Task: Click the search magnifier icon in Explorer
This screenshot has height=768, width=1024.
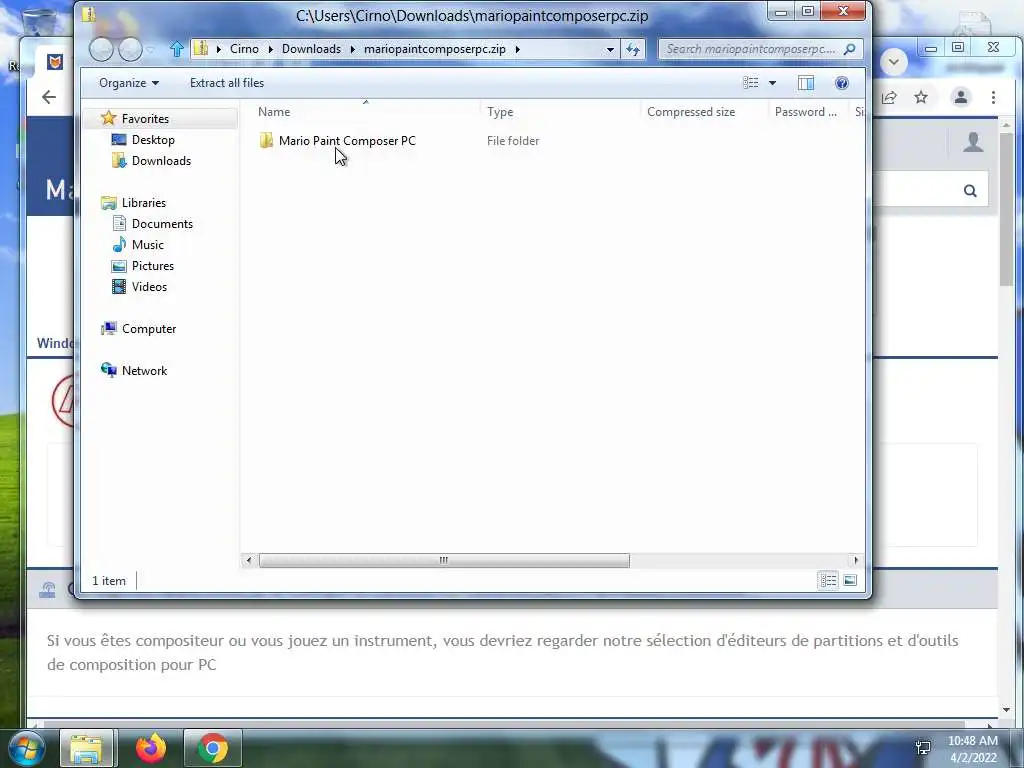Action: [850, 49]
